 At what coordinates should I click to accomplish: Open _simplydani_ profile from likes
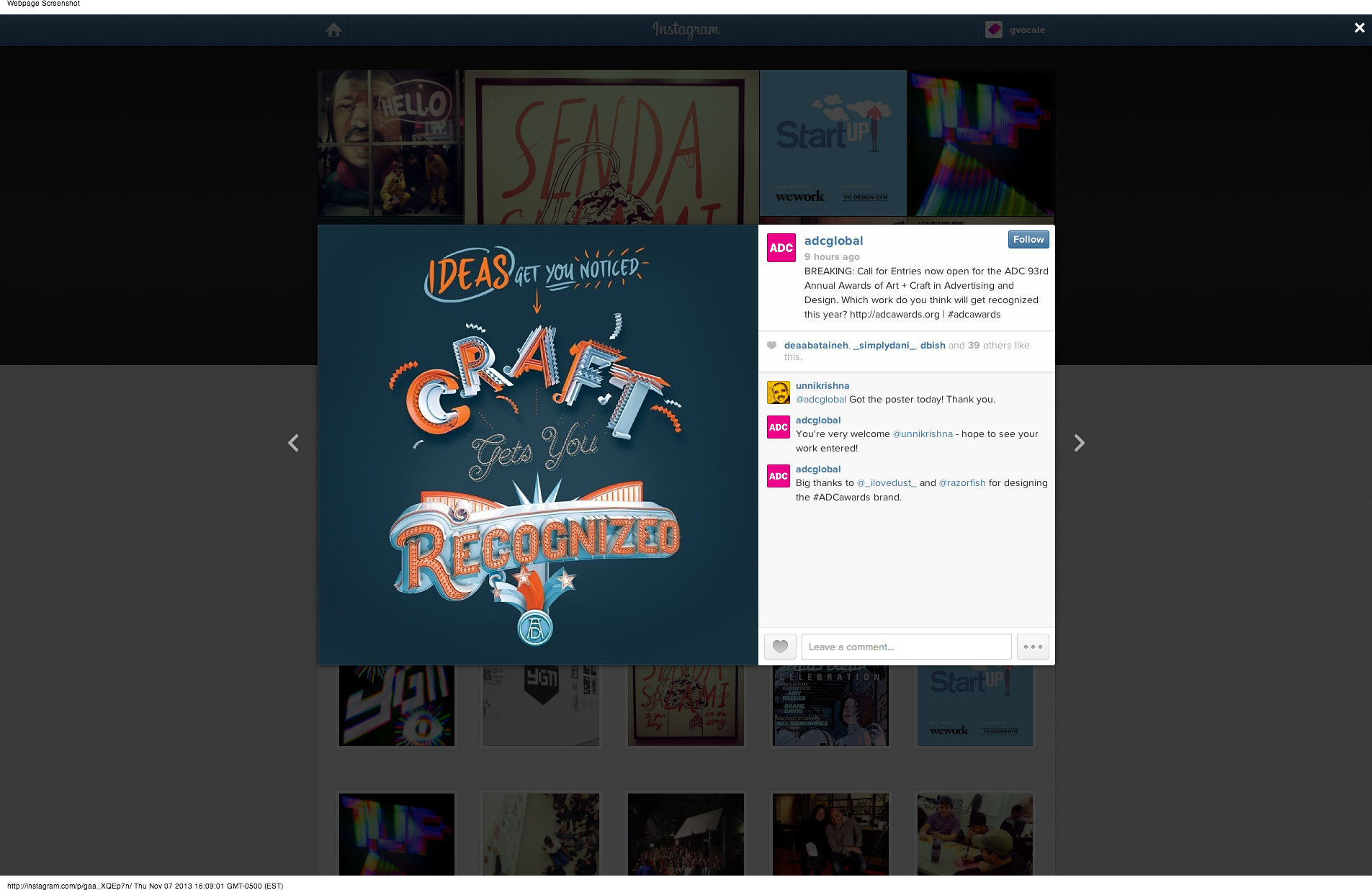tap(884, 346)
